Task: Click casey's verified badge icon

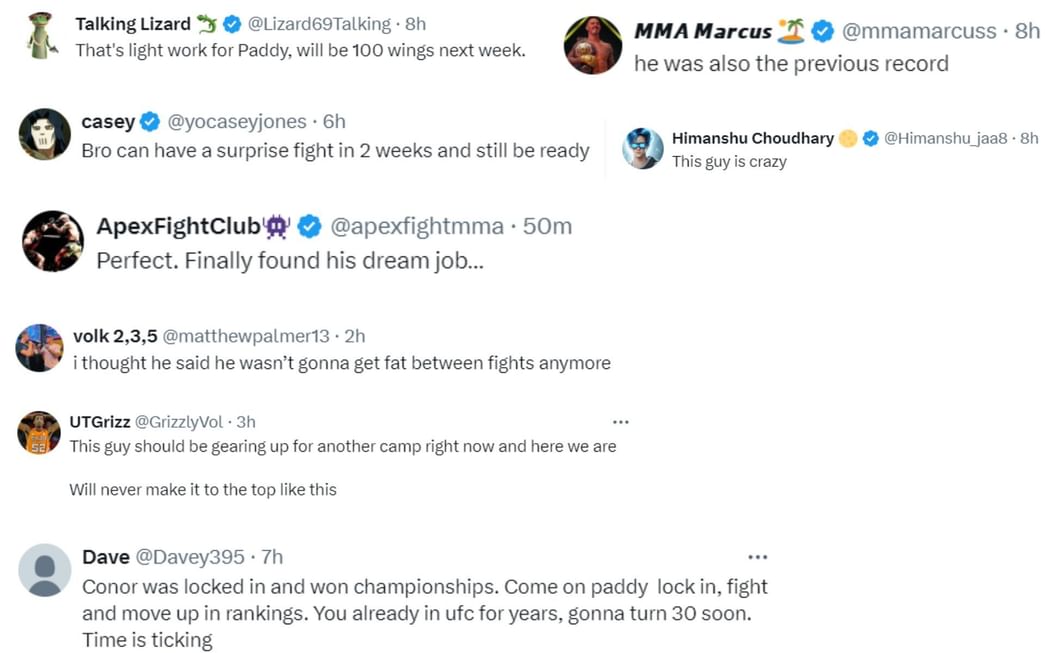Action: point(150,121)
